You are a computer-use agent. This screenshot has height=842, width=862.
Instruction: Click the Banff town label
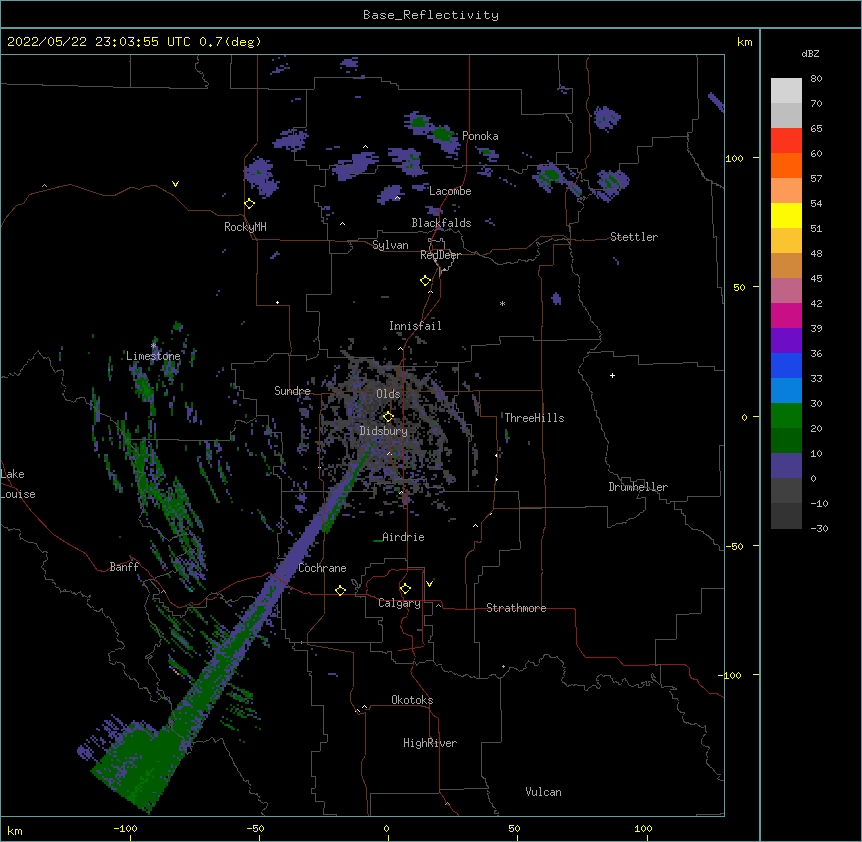(x=124, y=567)
